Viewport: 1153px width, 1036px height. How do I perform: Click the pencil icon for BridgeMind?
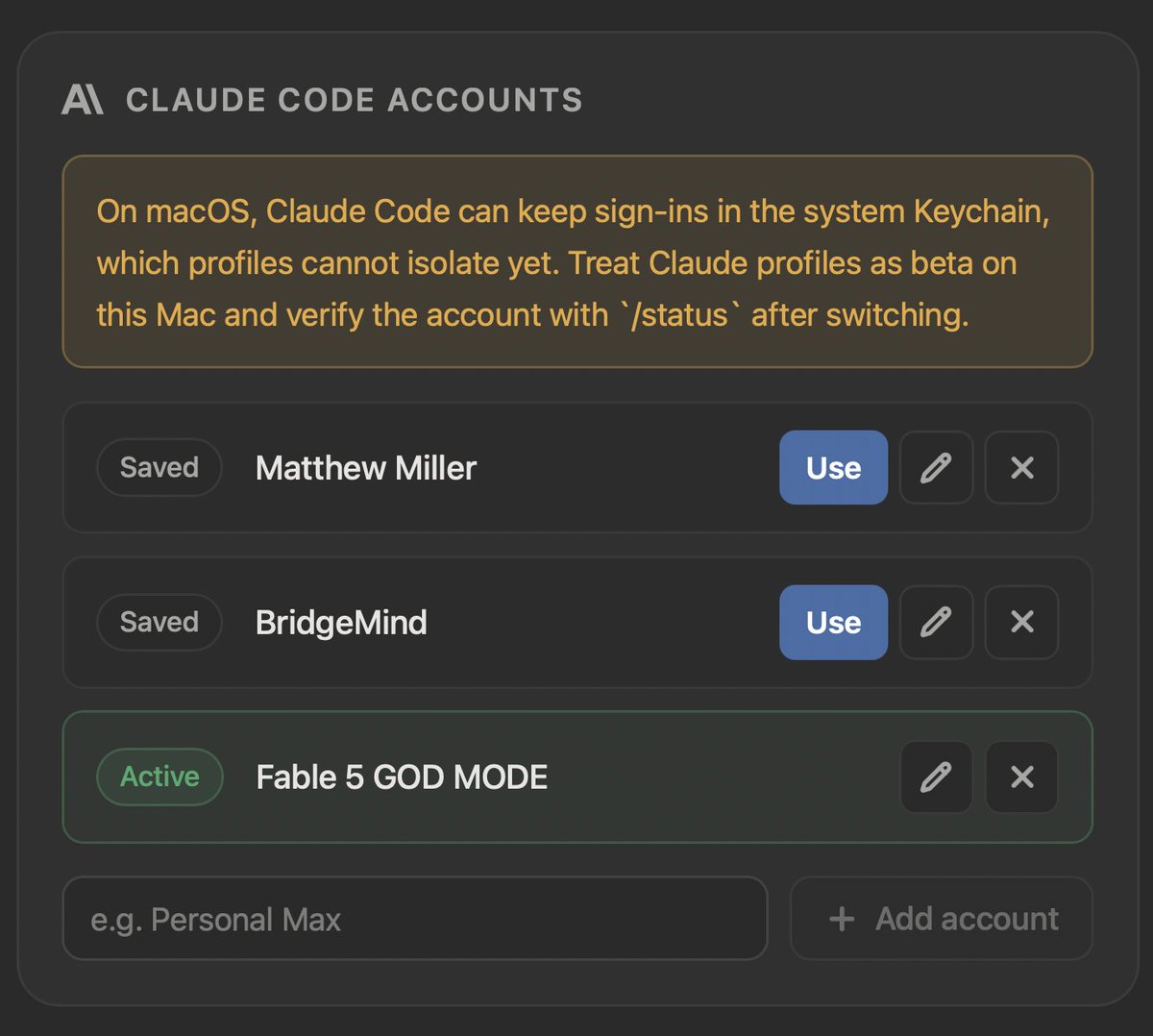(x=936, y=622)
